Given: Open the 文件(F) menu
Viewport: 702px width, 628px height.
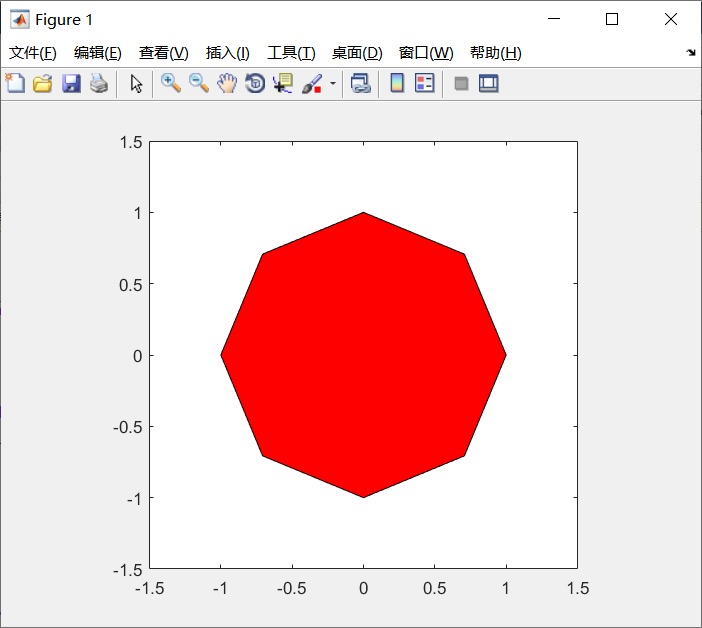Looking at the screenshot, I should click(x=33, y=53).
